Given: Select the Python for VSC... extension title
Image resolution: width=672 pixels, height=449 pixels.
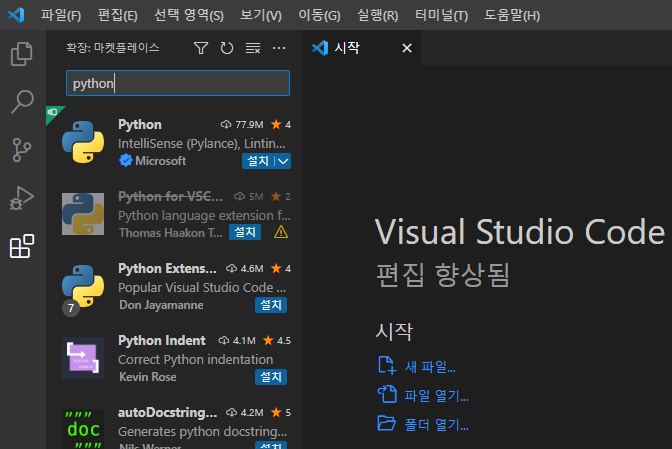Looking at the screenshot, I should point(170,197).
